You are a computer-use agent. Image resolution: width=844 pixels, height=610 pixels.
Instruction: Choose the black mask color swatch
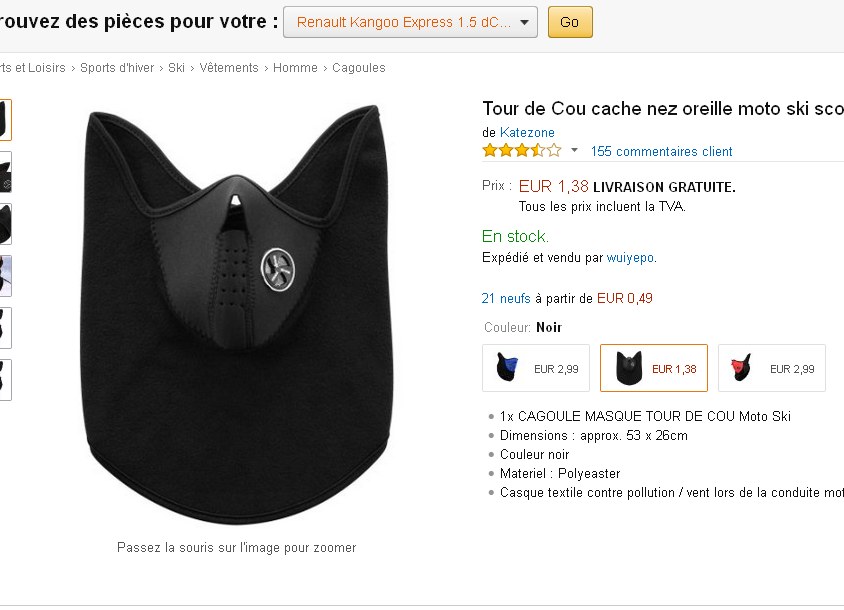coord(654,368)
